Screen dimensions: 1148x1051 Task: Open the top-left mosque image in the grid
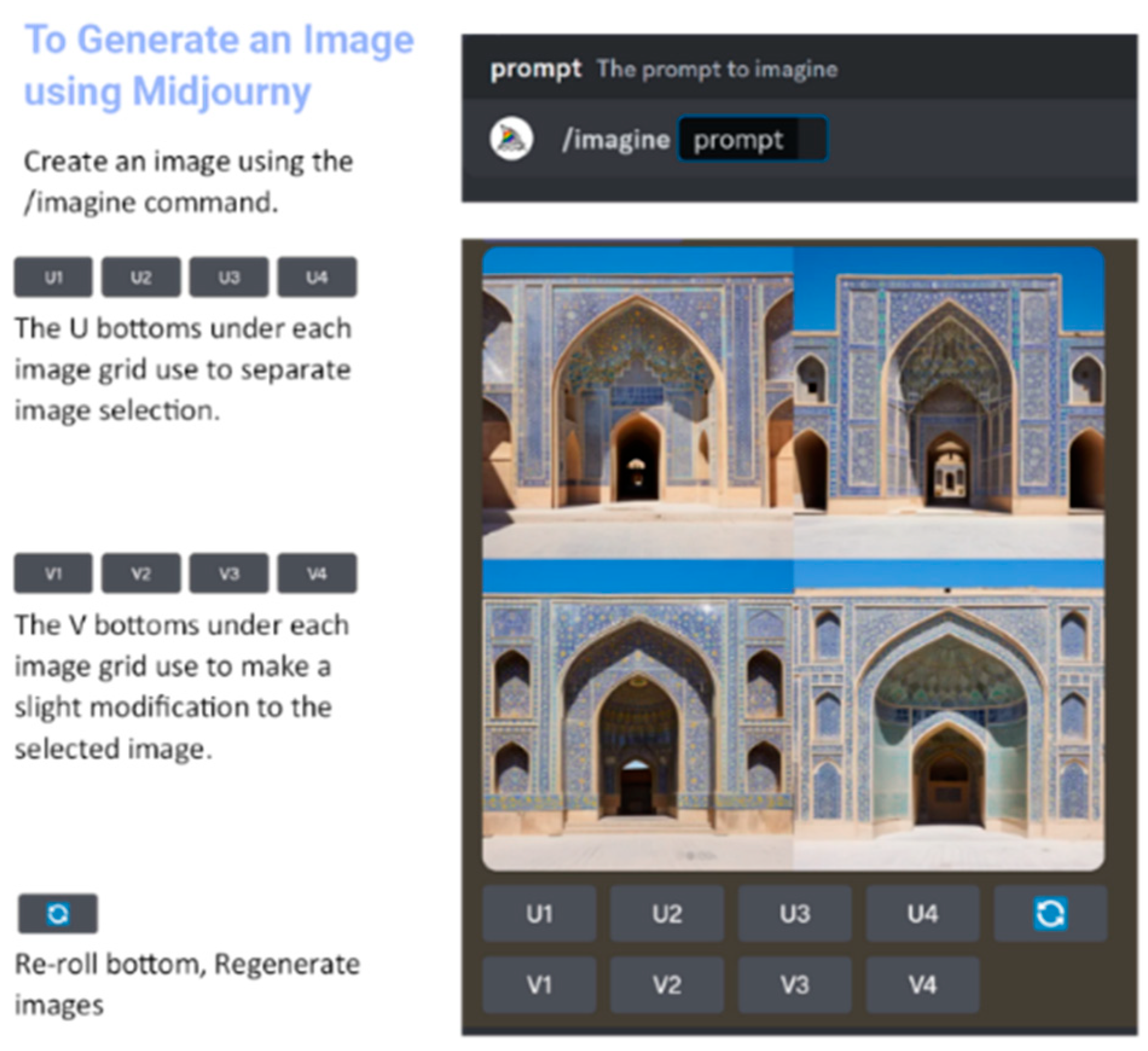(x=637, y=403)
